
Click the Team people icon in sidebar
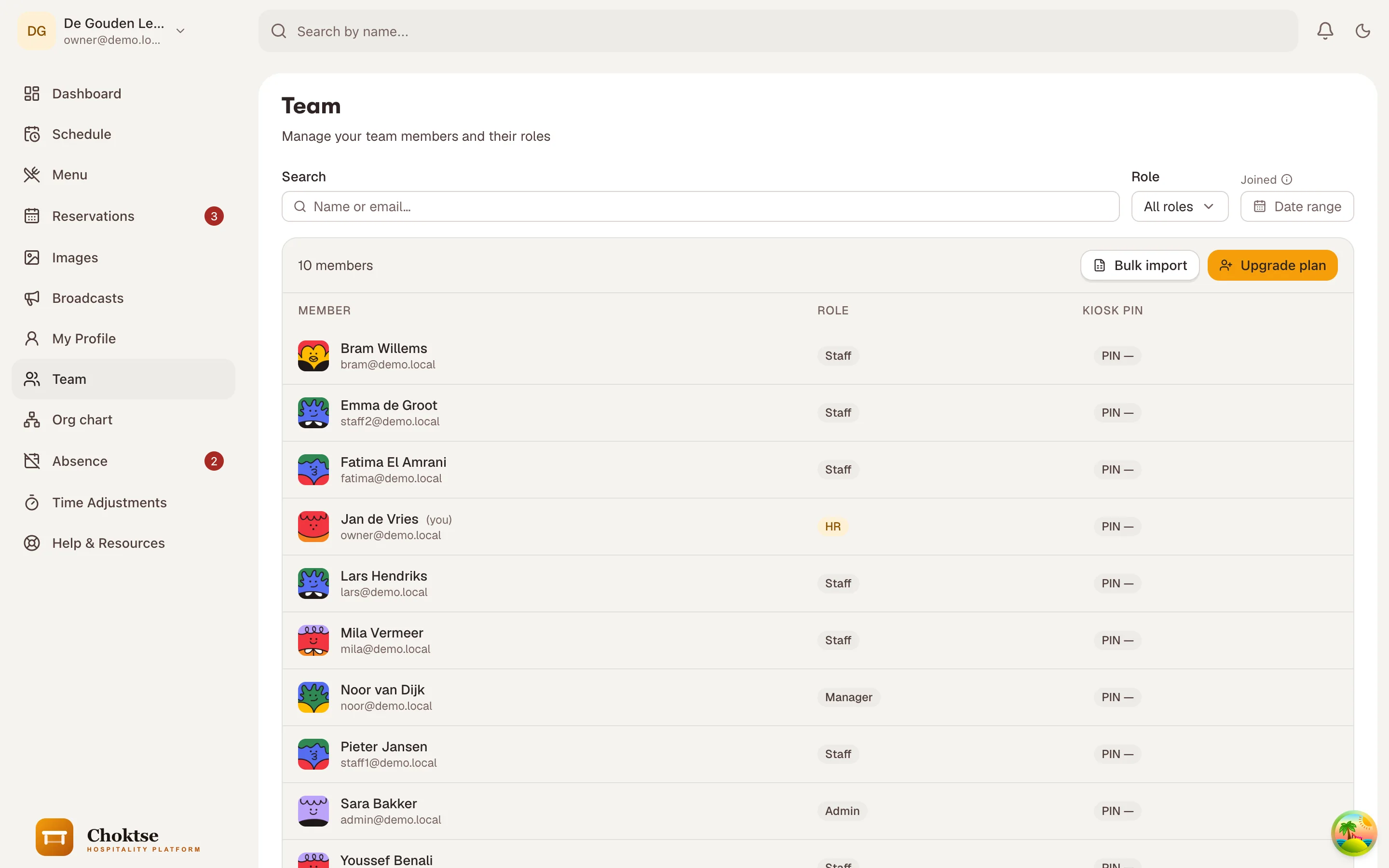pos(32,380)
